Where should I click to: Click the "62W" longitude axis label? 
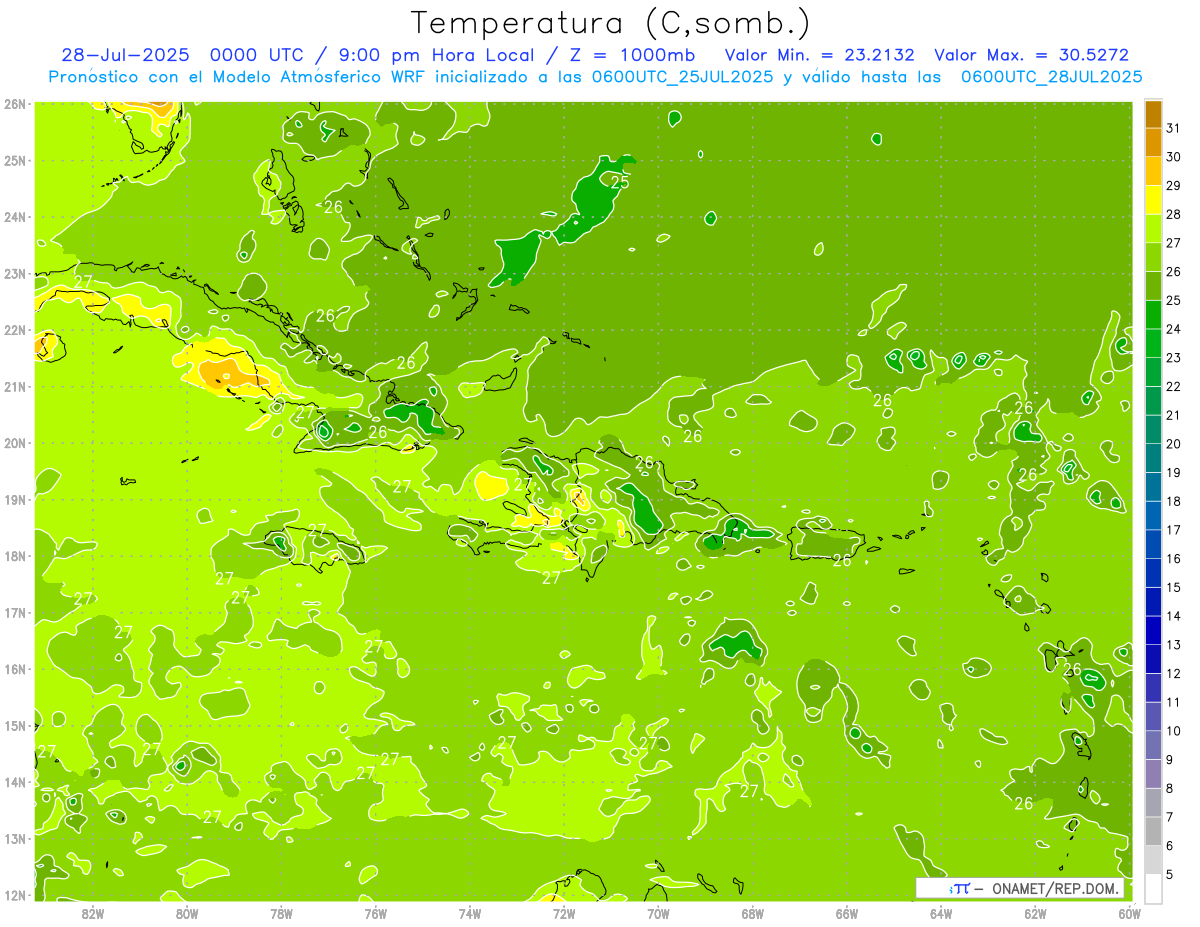tap(1035, 912)
